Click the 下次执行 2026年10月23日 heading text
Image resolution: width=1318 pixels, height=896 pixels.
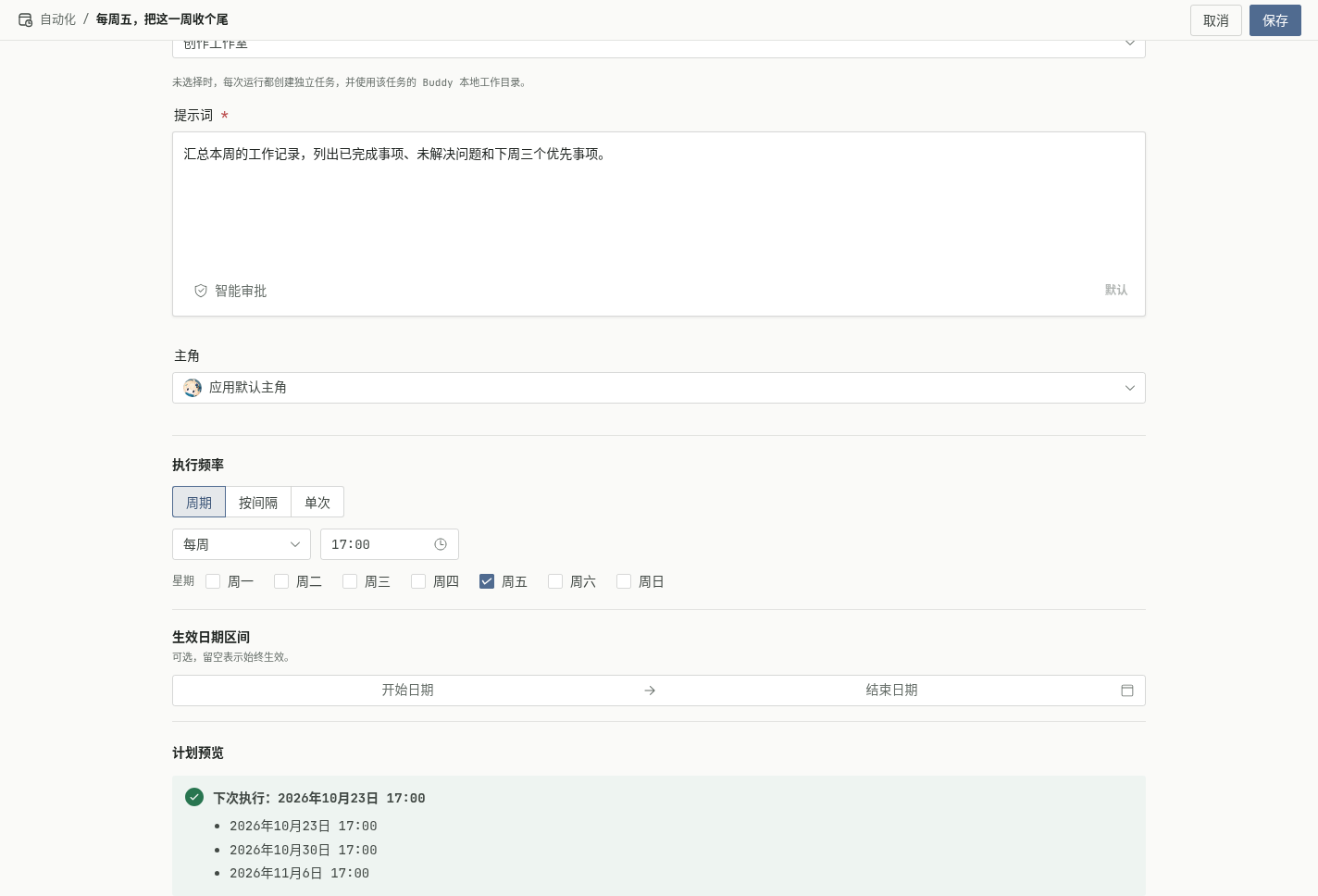pyautogui.click(x=319, y=798)
